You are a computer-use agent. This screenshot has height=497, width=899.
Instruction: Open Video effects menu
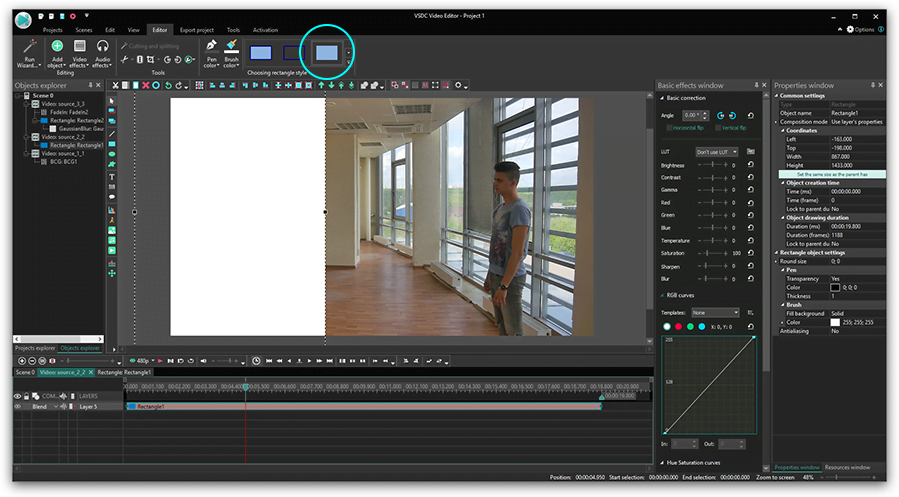[x=80, y=53]
